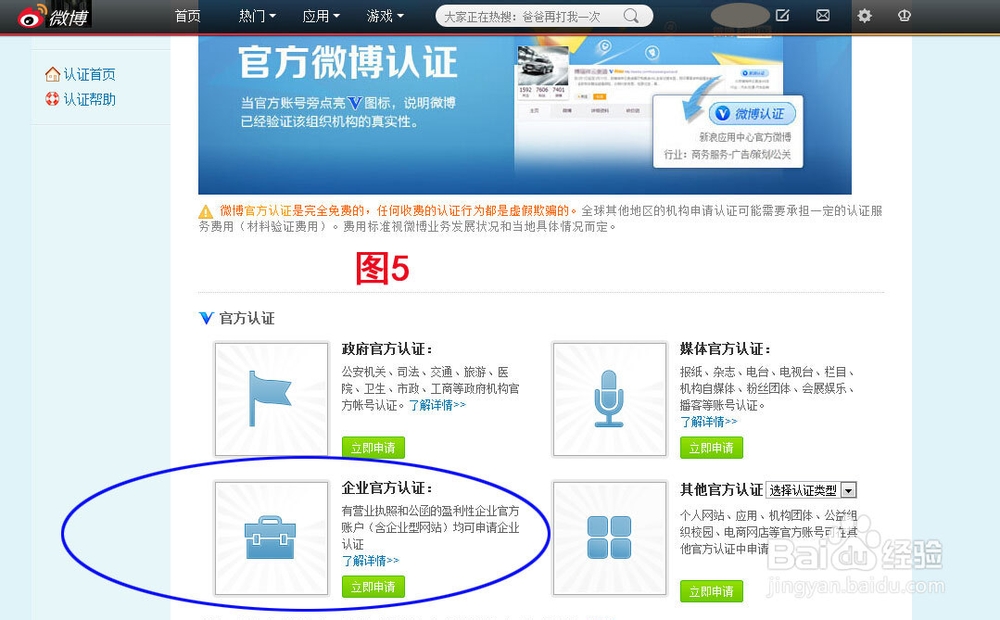The width and height of the screenshot is (1000, 620).
Task: Click 立即申请 under 媒体官方认证
Action: click(x=711, y=448)
